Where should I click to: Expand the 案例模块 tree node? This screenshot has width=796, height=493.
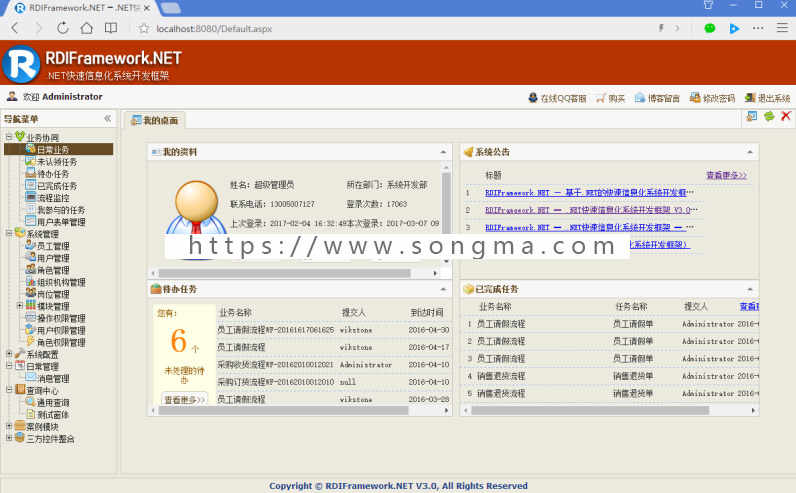point(9,426)
